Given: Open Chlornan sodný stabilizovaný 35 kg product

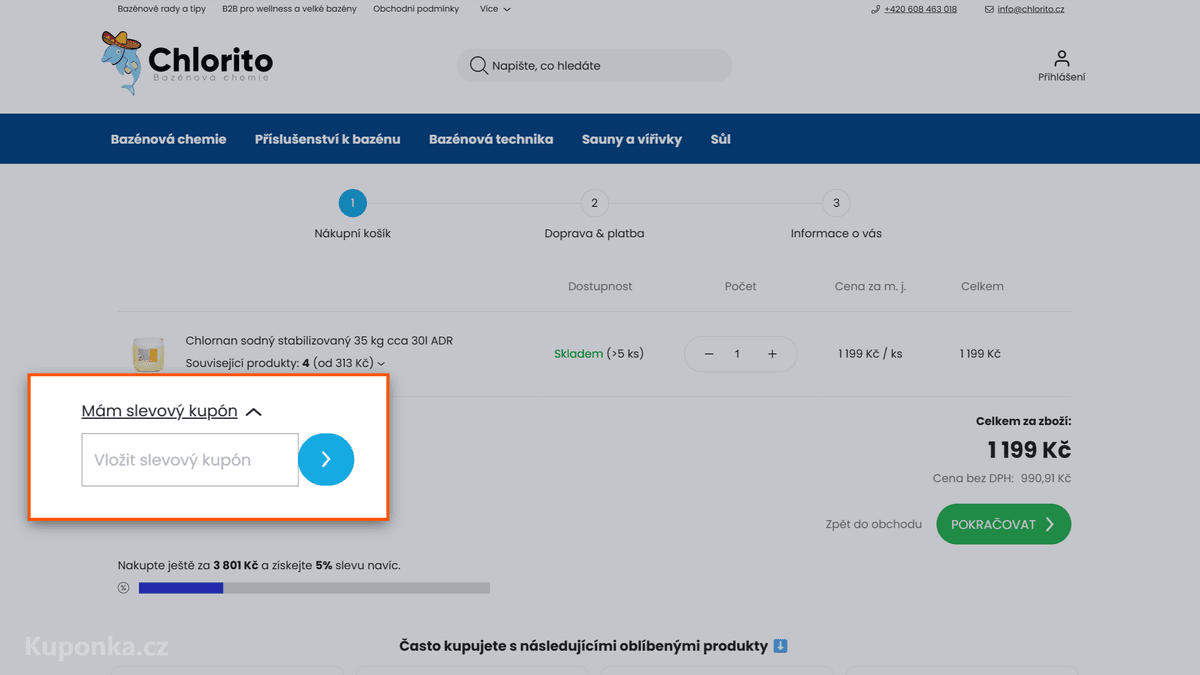Looking at the screenshot, I should point(319,341).
